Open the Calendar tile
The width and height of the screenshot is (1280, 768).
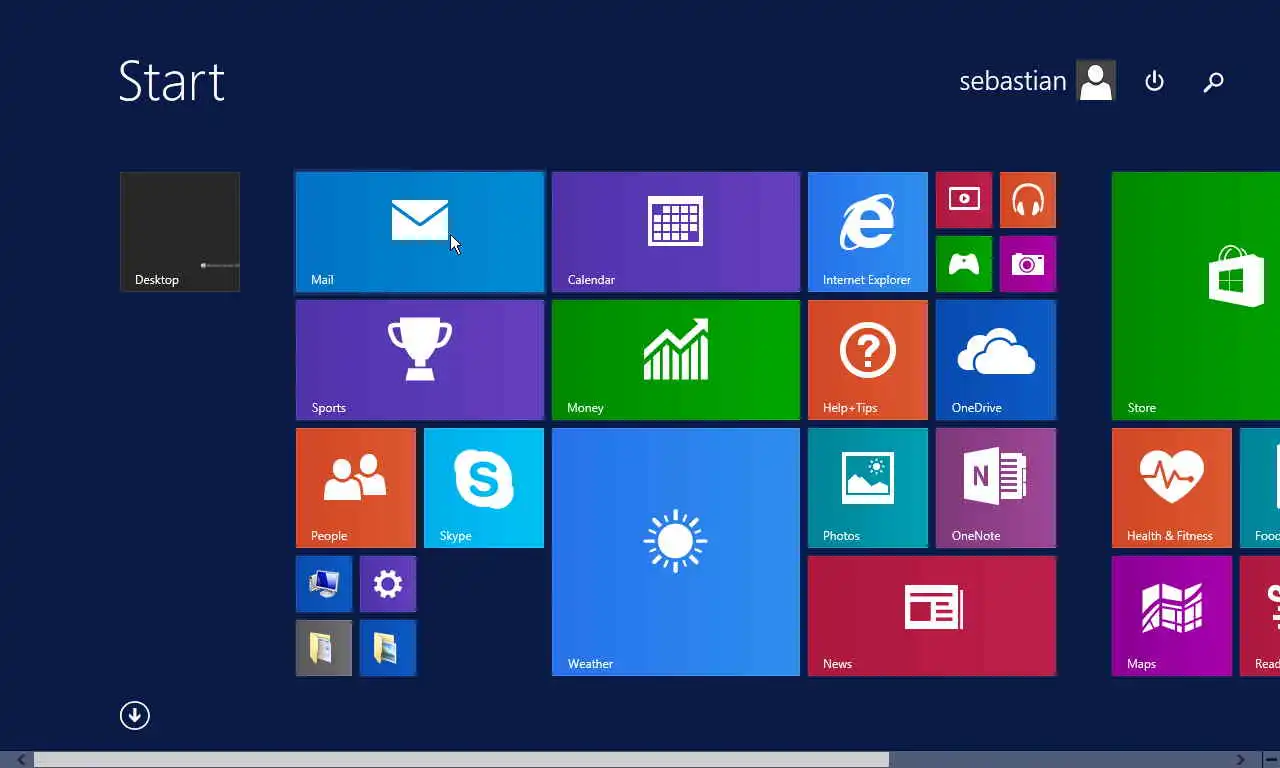676,232
